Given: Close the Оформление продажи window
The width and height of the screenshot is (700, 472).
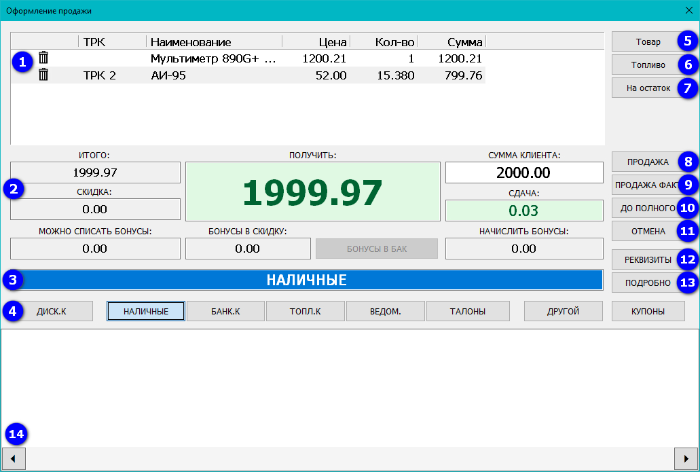Looking at the screenshot, I should pos(687,11).
